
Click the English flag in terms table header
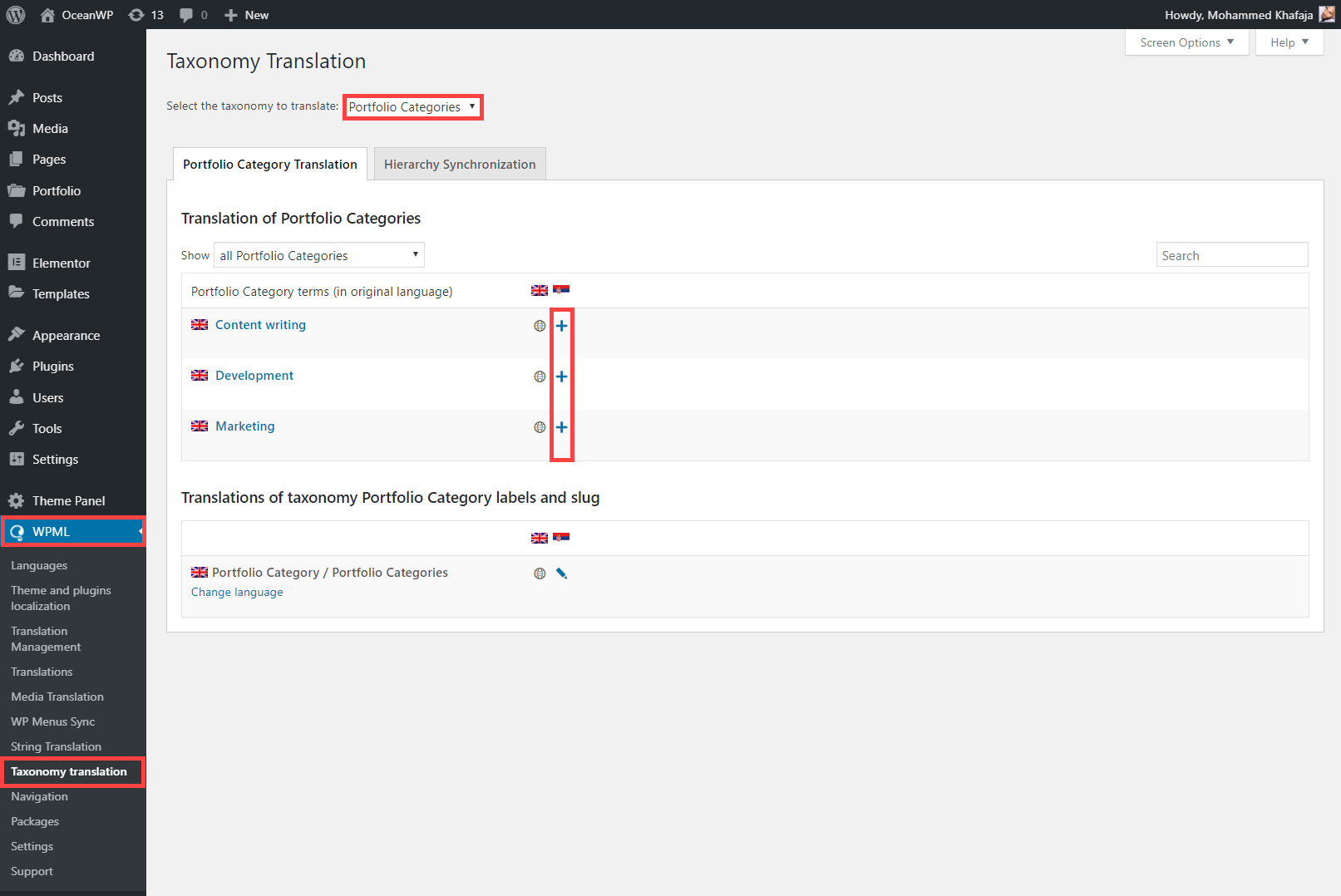540,290
